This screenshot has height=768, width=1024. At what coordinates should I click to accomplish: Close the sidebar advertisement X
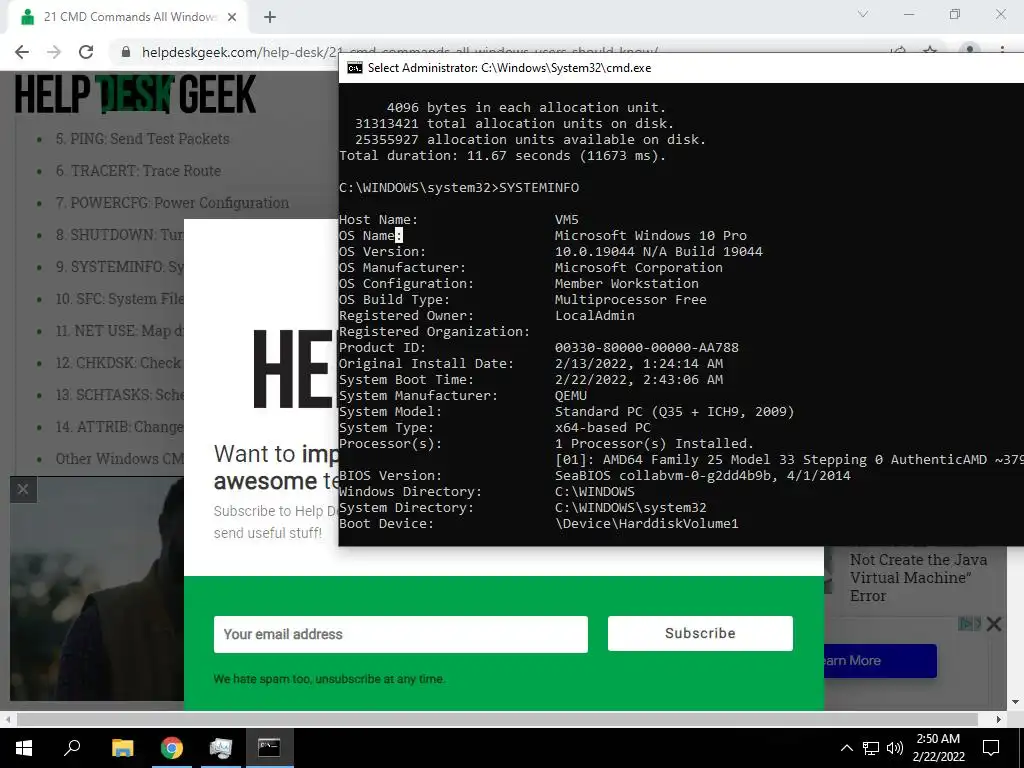click(x=994, y=624)
